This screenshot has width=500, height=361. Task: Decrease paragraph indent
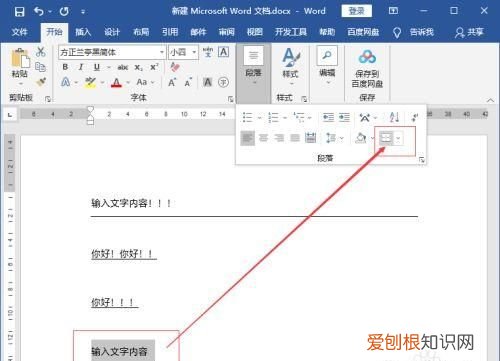pos(328,117)
